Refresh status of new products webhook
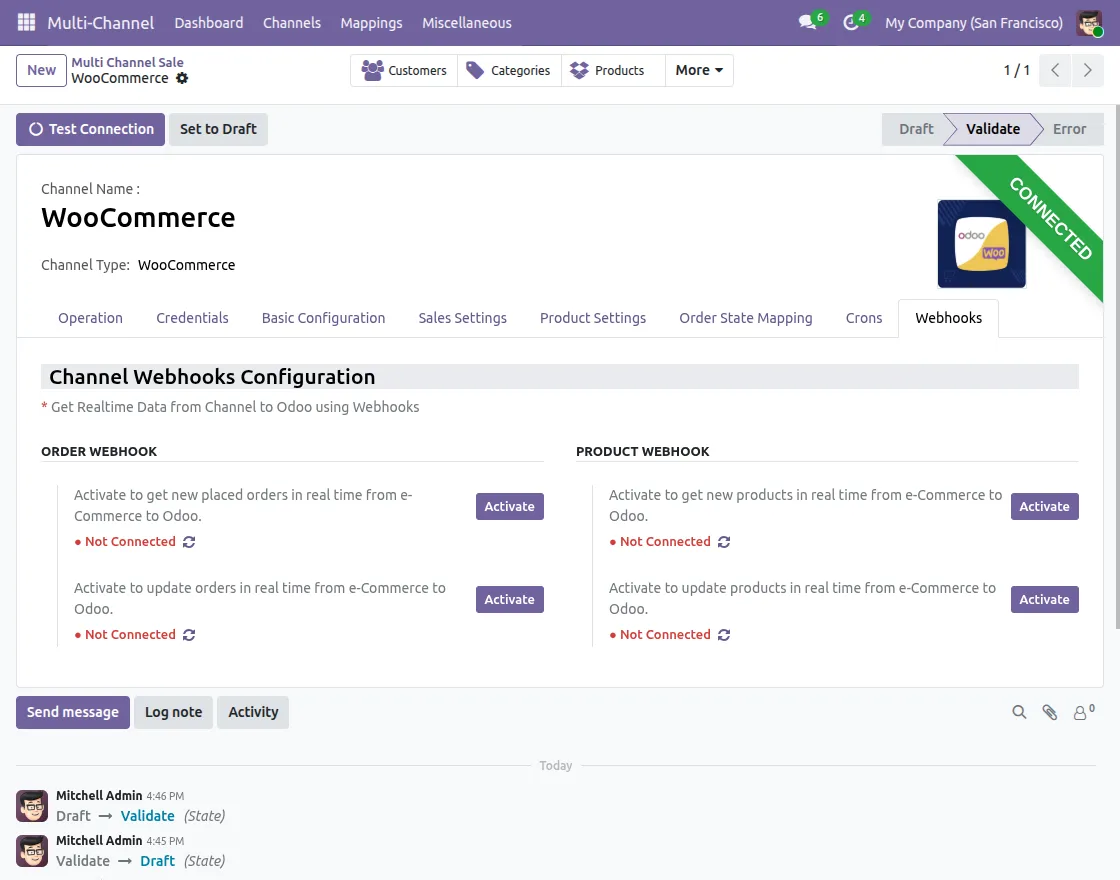Viewport: 1120px width, 880px height. point(724,542)
